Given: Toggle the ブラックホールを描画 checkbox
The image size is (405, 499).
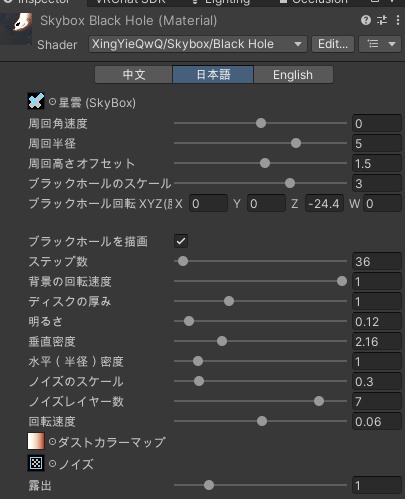Looking at the screenshot, I should (181, 241).
